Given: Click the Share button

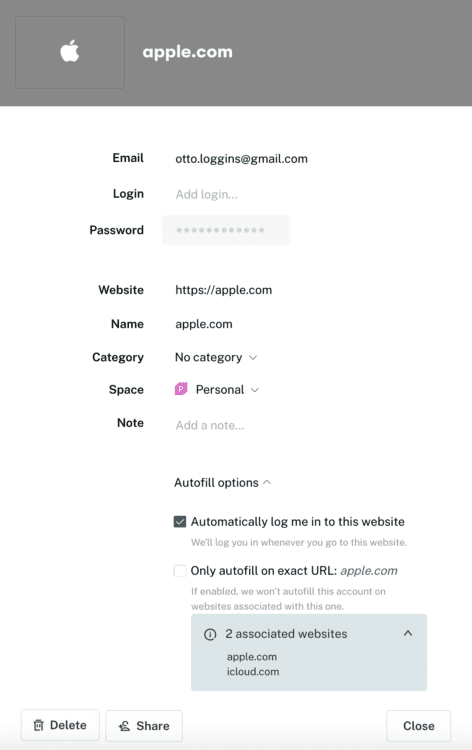Looking at the screenshot, I should tap(144, 726).
